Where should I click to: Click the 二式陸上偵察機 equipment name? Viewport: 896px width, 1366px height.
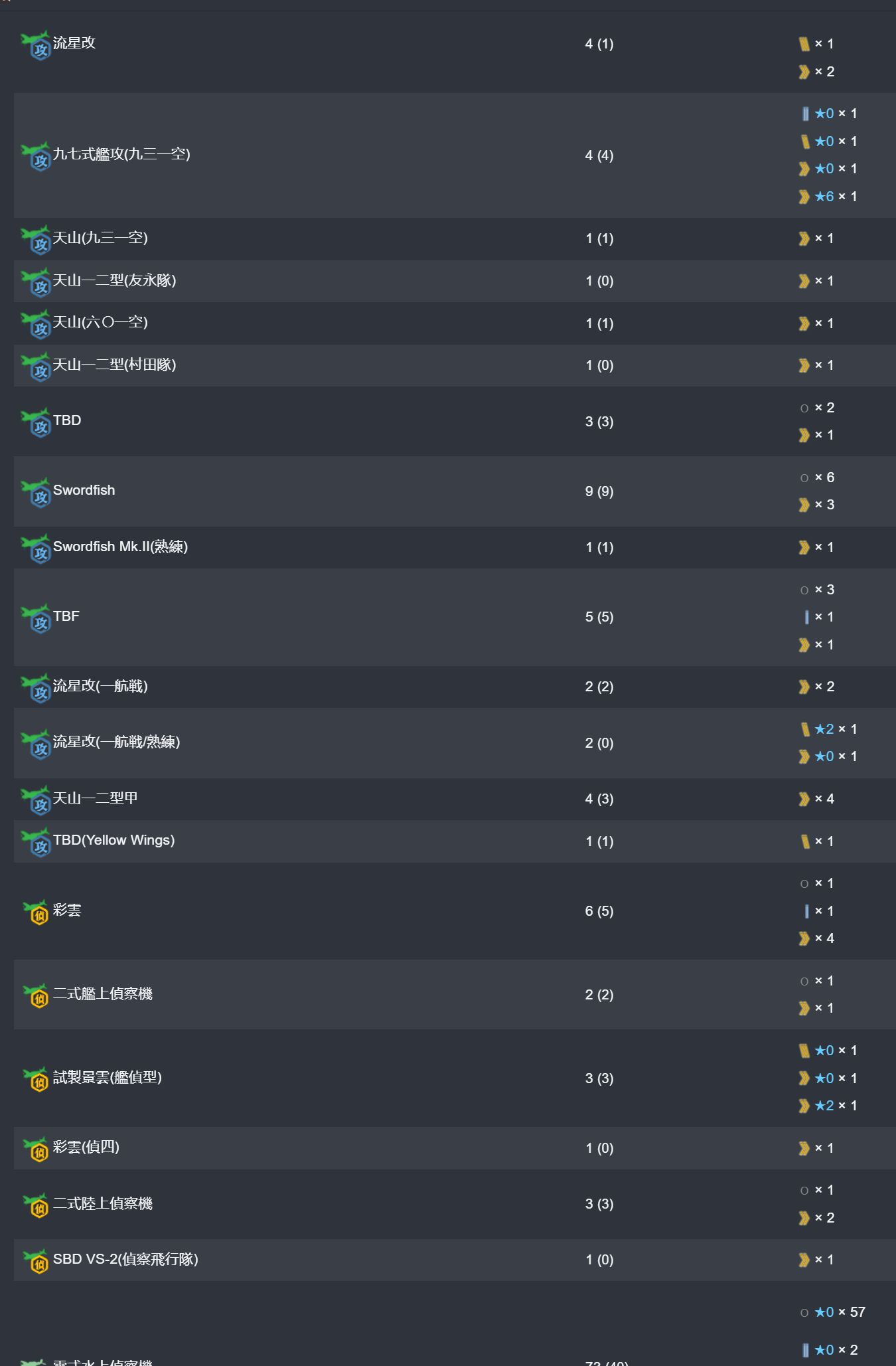(103, 1204)
